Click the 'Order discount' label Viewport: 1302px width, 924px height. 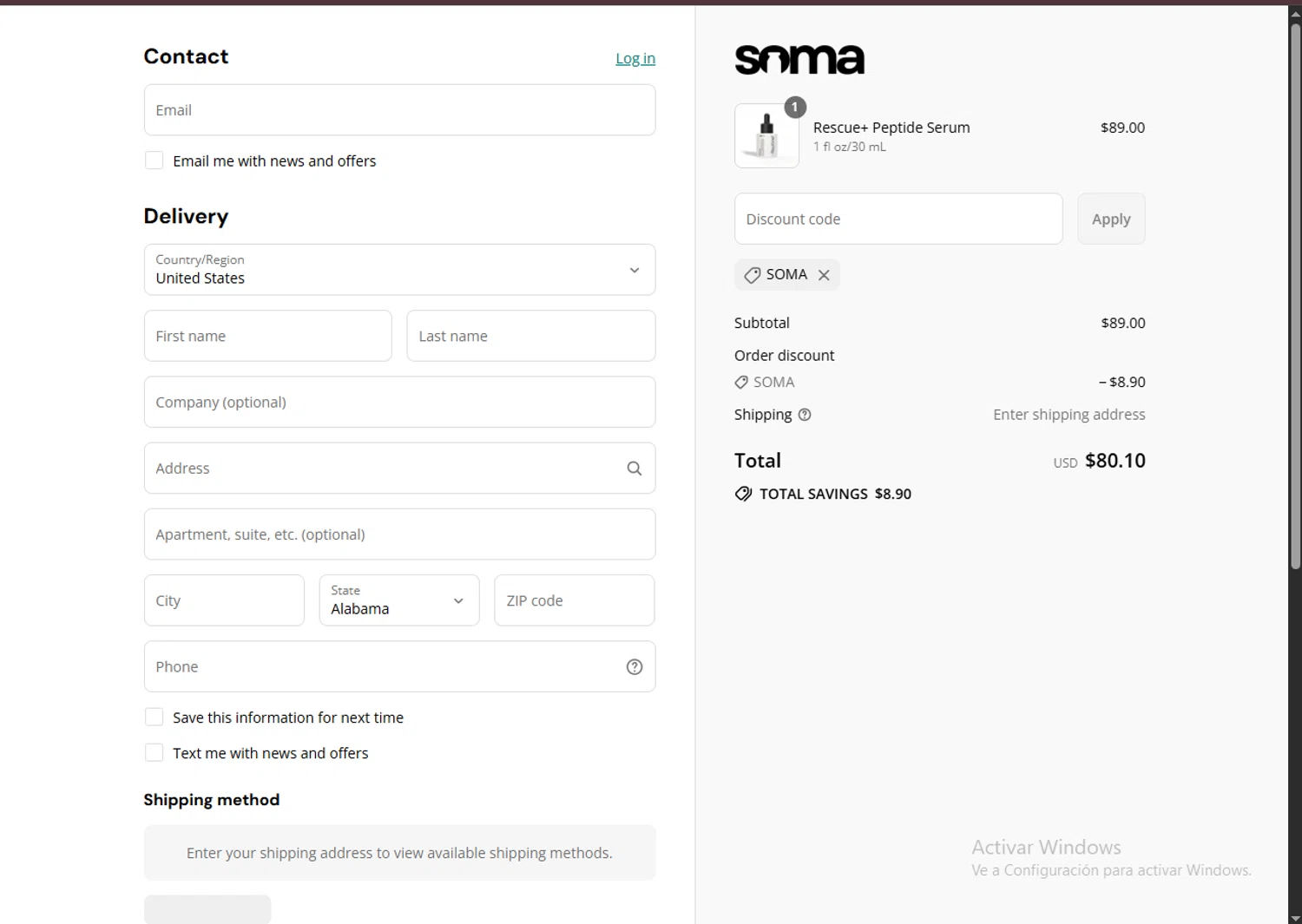[785, 356]
